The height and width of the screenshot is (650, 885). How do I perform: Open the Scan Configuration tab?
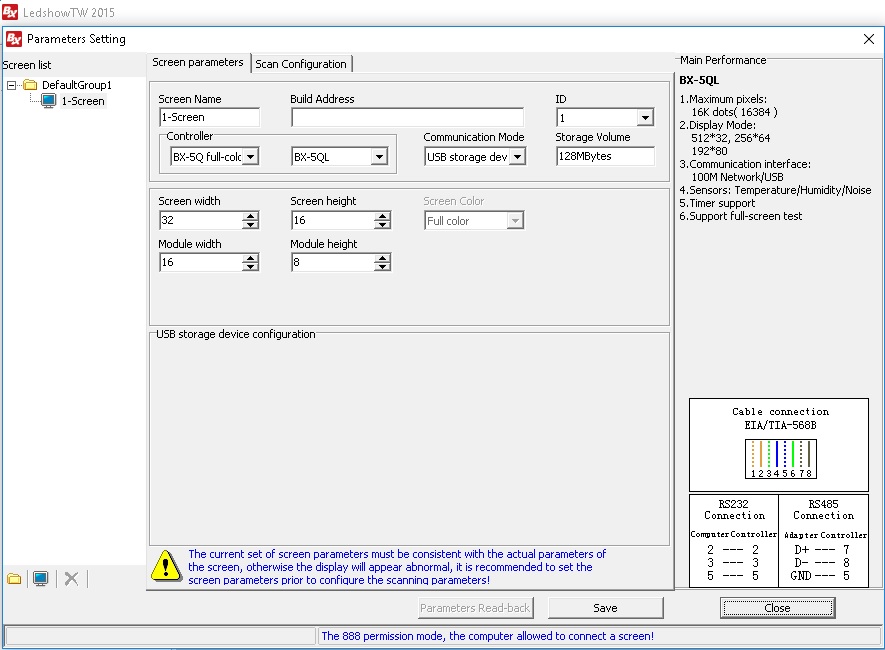coord(301,64)
